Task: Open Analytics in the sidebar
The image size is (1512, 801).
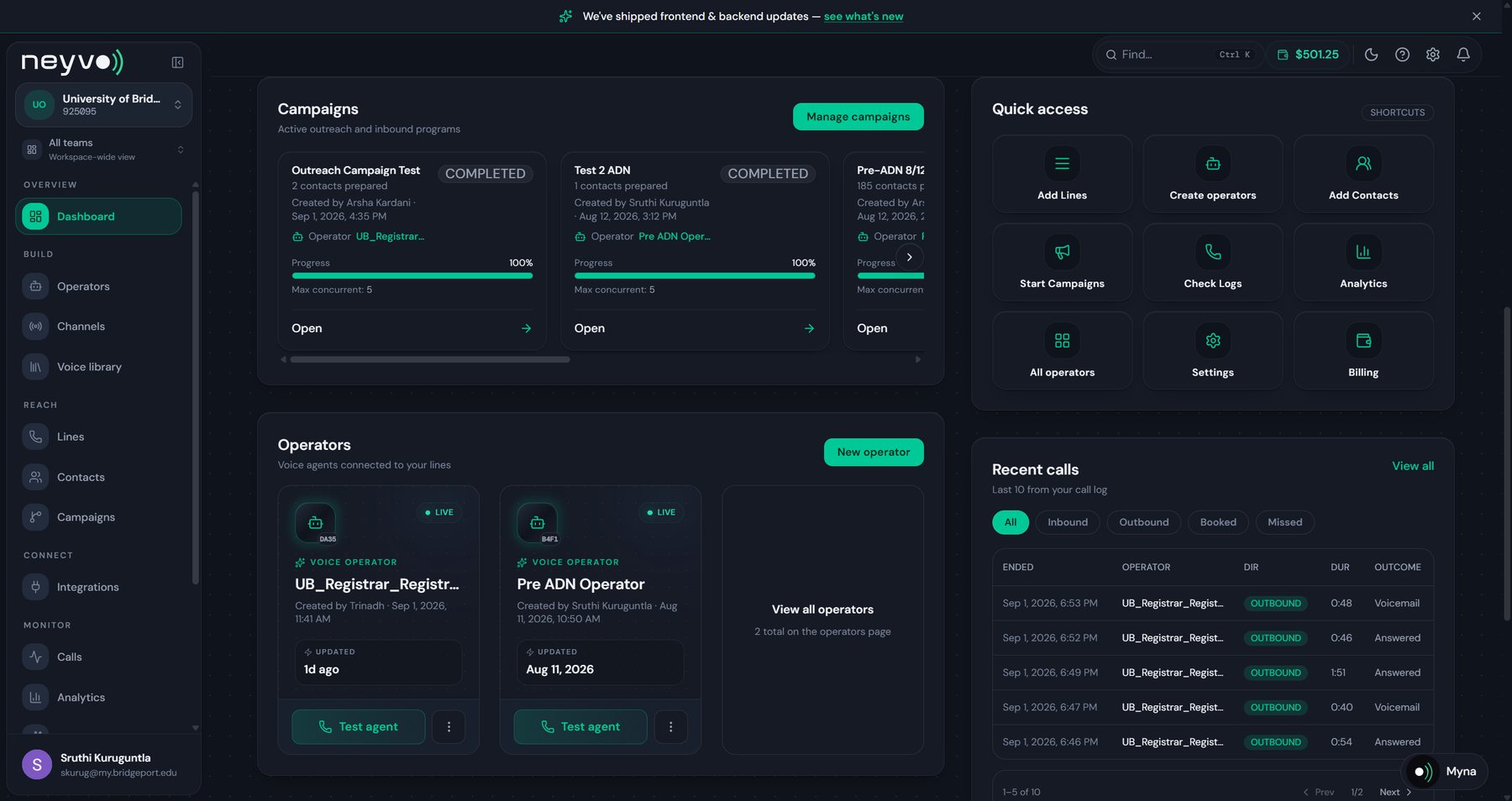Action: 98,698
